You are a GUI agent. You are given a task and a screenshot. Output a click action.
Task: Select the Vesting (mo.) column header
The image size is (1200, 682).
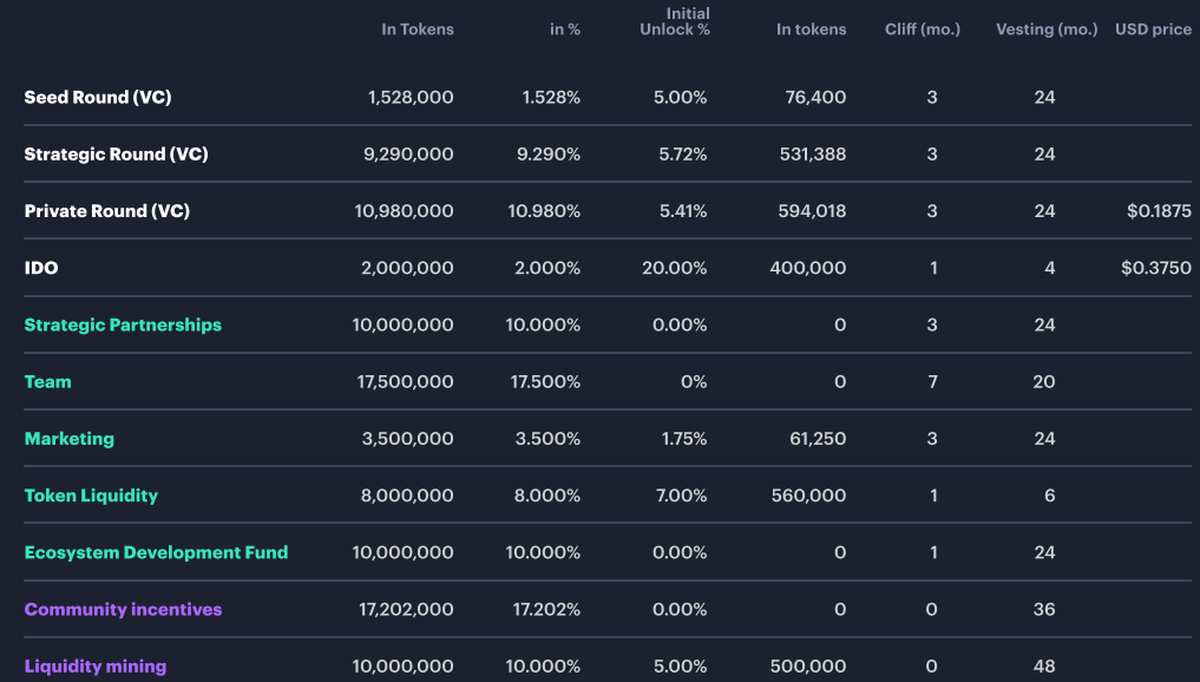(1046, 29)
